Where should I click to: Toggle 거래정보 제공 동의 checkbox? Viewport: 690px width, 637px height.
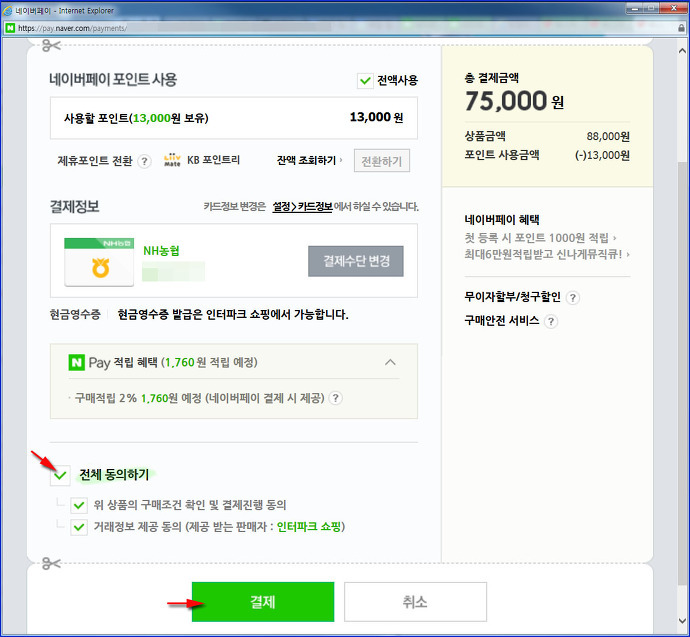pos(79,527)
